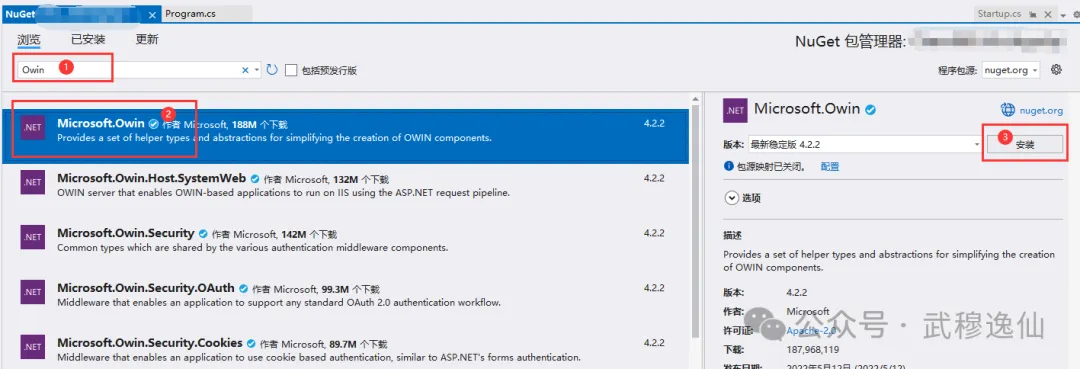1080x369 pixels.
Task: Select the Microsoft.Owin.Security package
Action: pos(126,233)
